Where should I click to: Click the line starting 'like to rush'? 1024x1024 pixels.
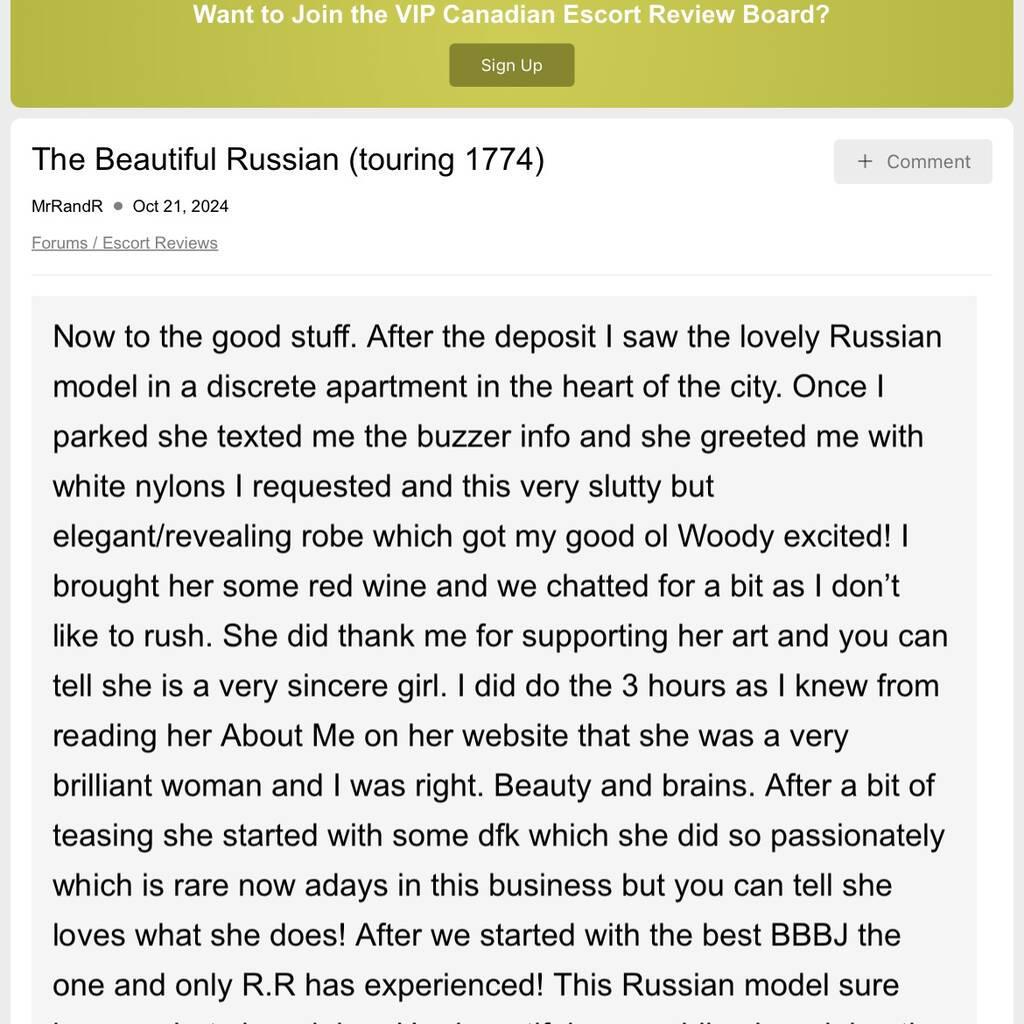[500, 636]
